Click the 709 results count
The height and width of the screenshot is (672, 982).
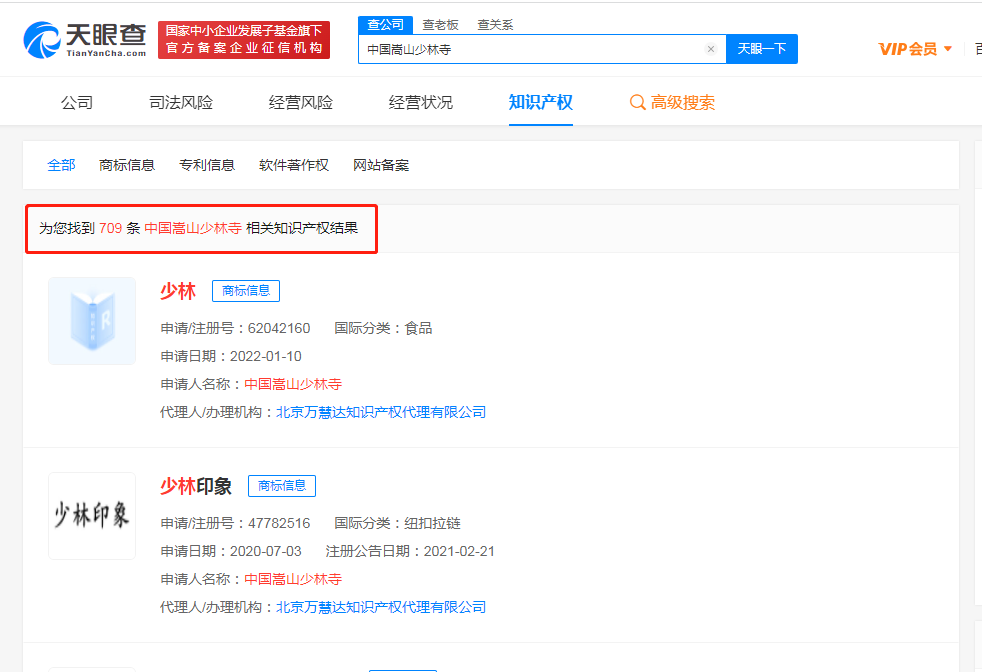[110, 228]
